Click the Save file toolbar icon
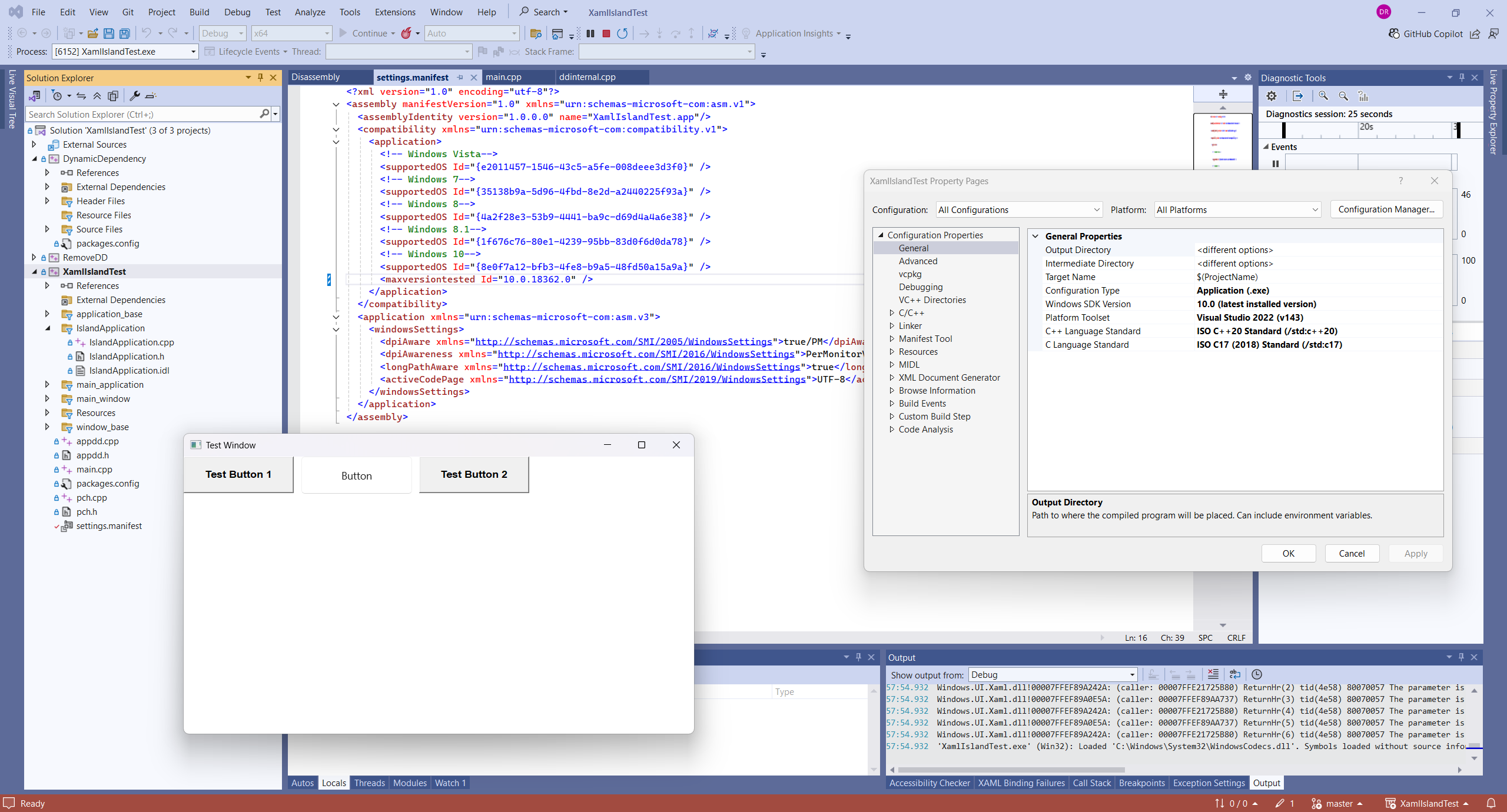 click(x=108, y=34)
